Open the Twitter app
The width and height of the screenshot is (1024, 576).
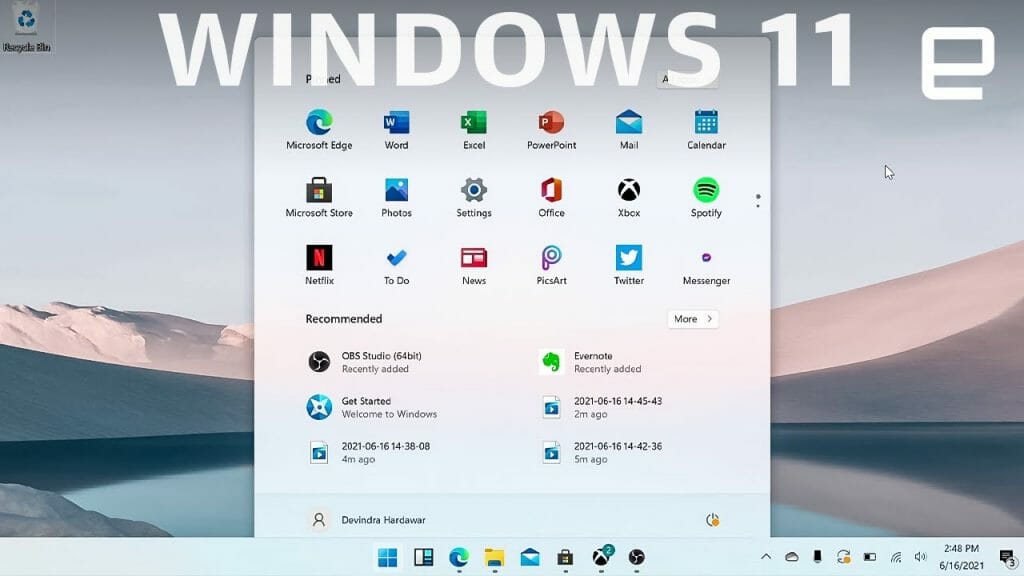(628, 265)
